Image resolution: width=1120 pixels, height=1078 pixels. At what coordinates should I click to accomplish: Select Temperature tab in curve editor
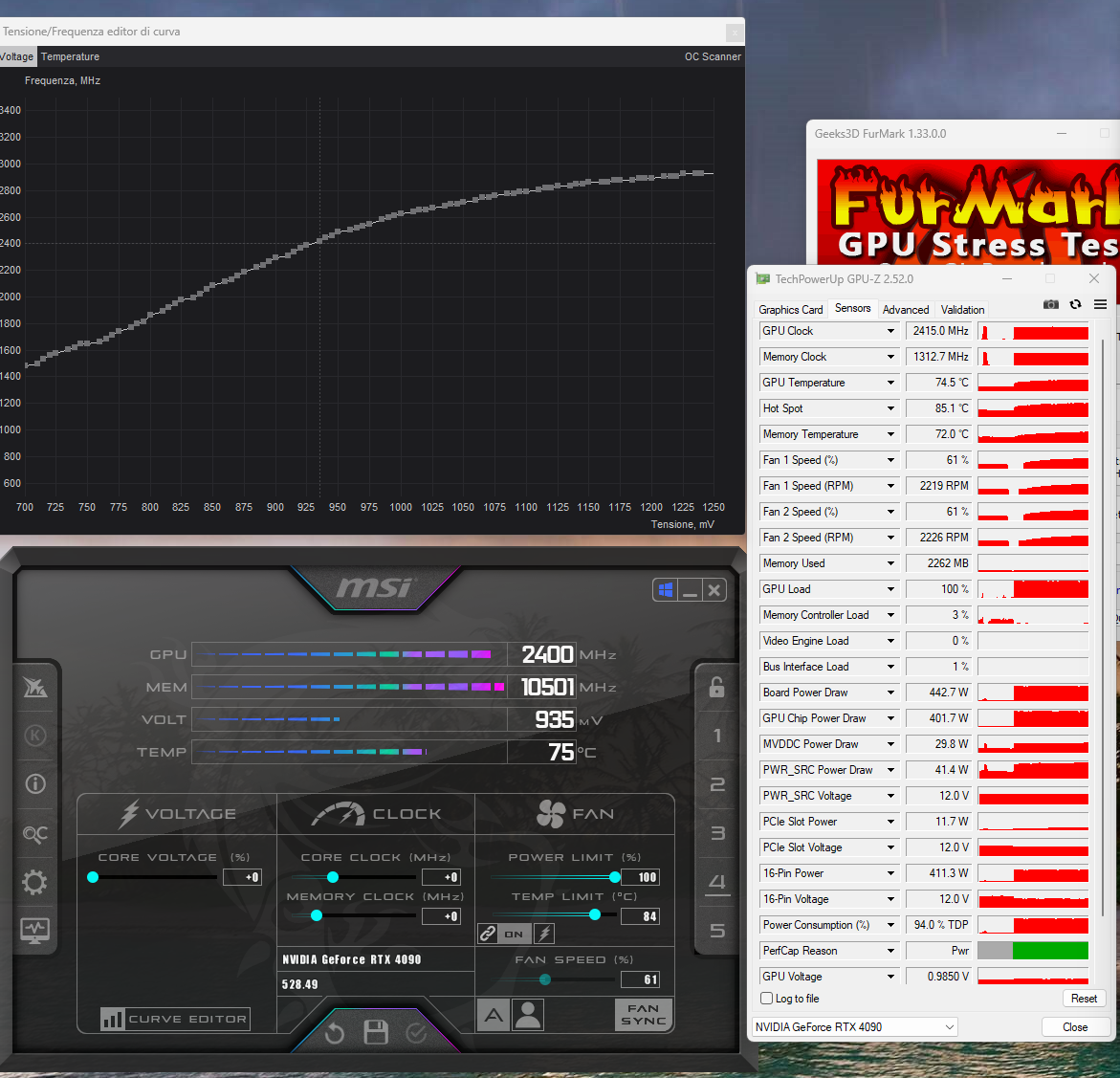[70, 56]
